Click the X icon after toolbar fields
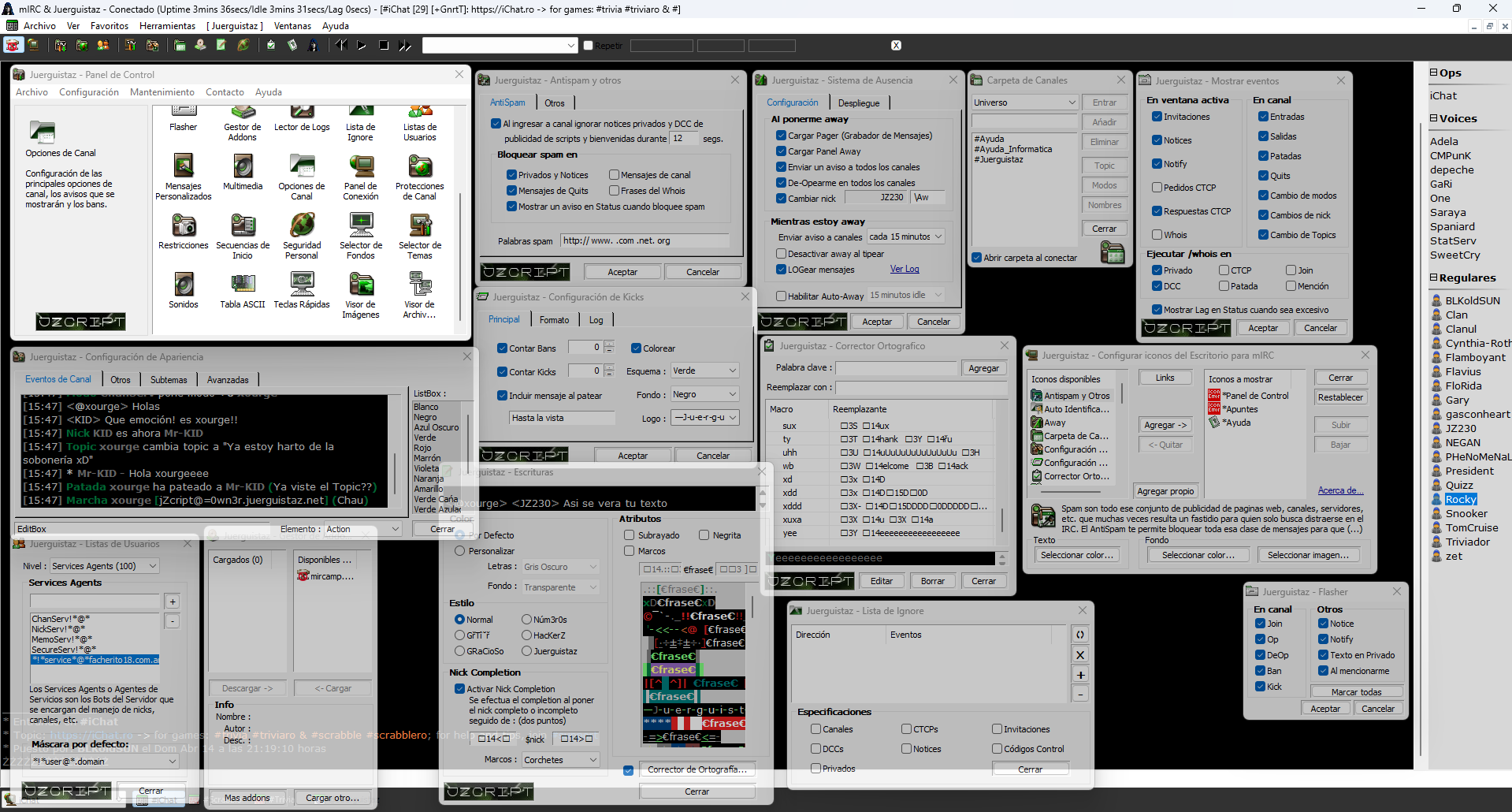This screenshot has width=1512, height=812. point(896,46)
